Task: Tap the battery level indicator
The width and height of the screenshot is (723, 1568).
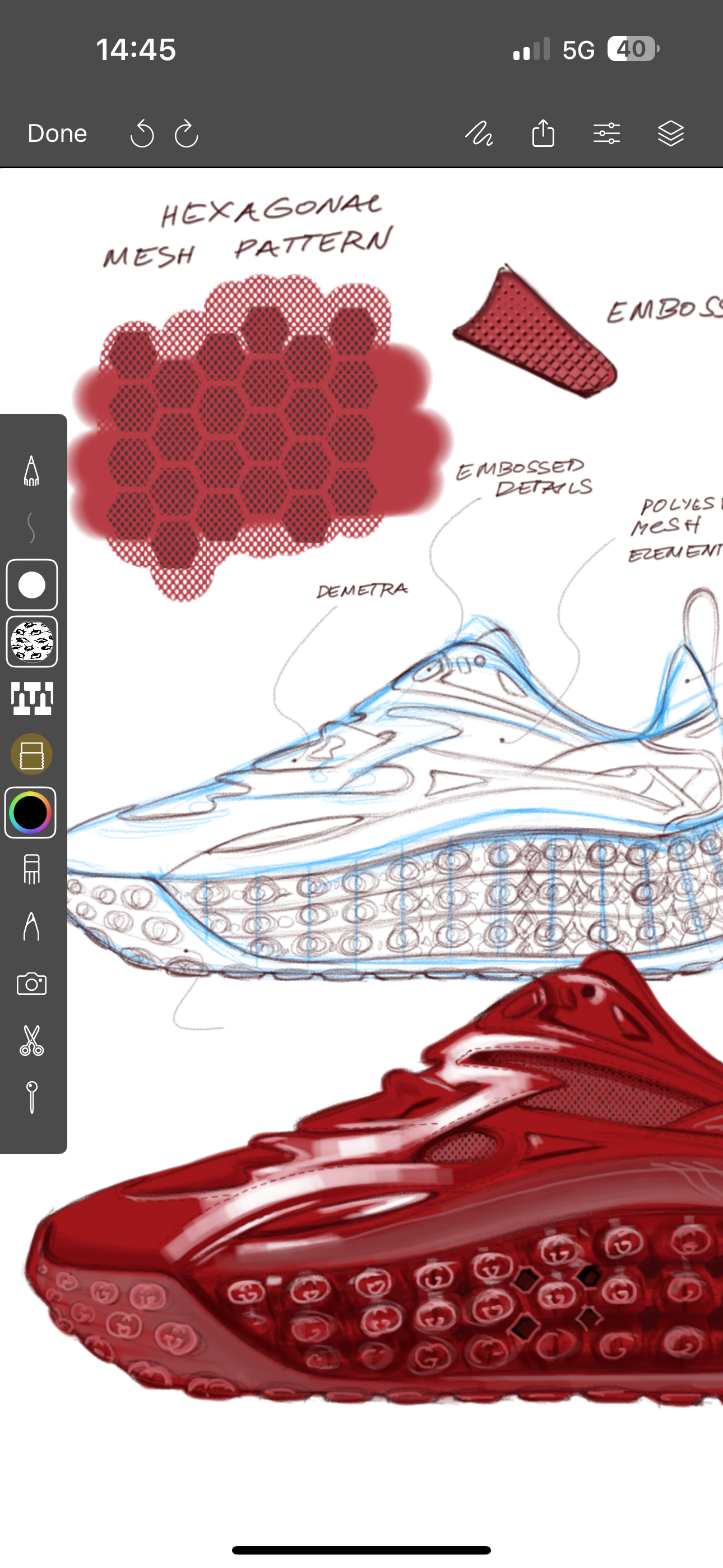Action: coord(633,49)
